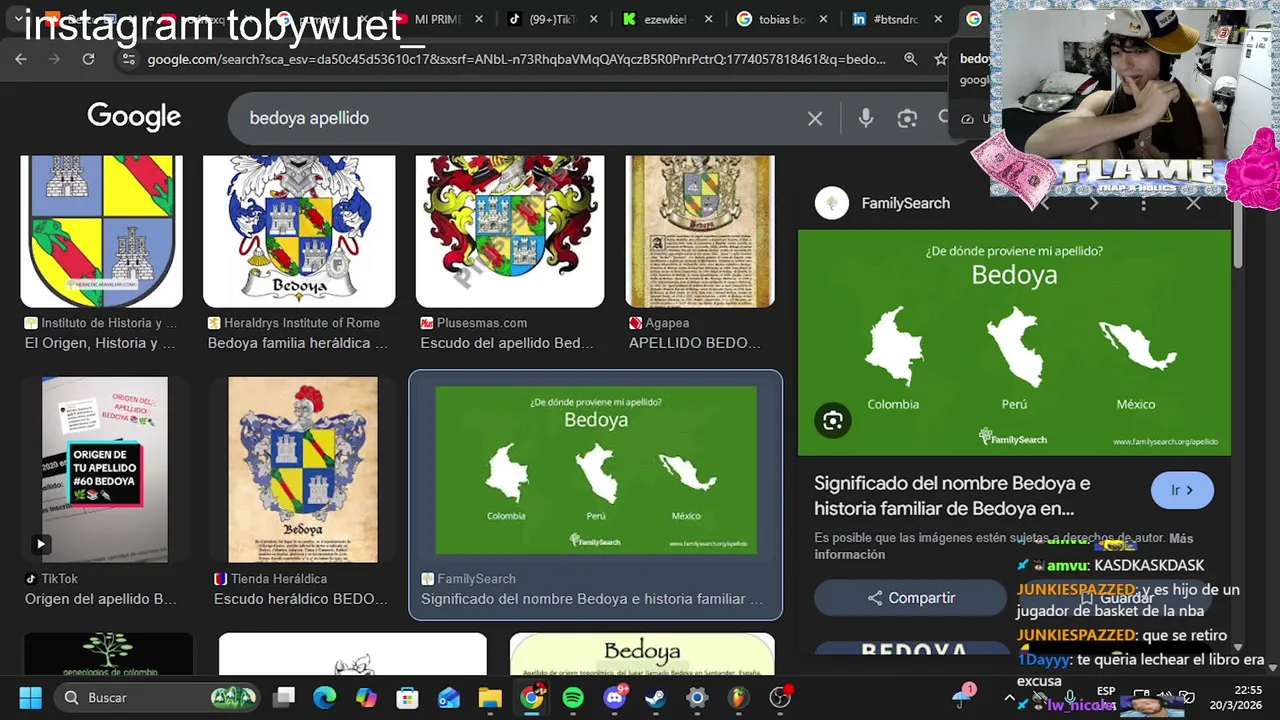Show hidden system tray icons chevron
1280x720 pixels.
click(x=1009, y=698)
